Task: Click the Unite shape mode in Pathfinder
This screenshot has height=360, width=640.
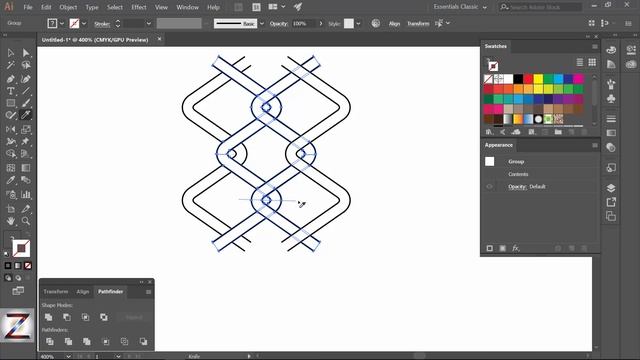Action: point(49,317)
